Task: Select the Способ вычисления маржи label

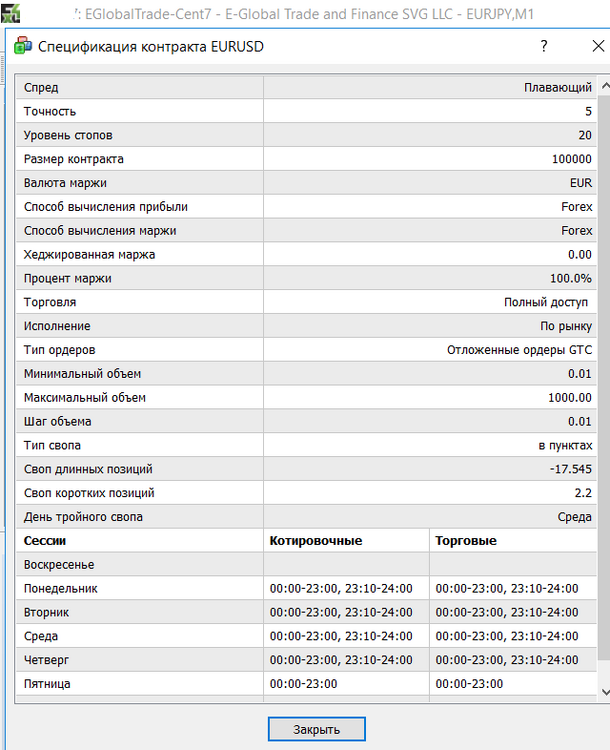Action: pos(100,231)
